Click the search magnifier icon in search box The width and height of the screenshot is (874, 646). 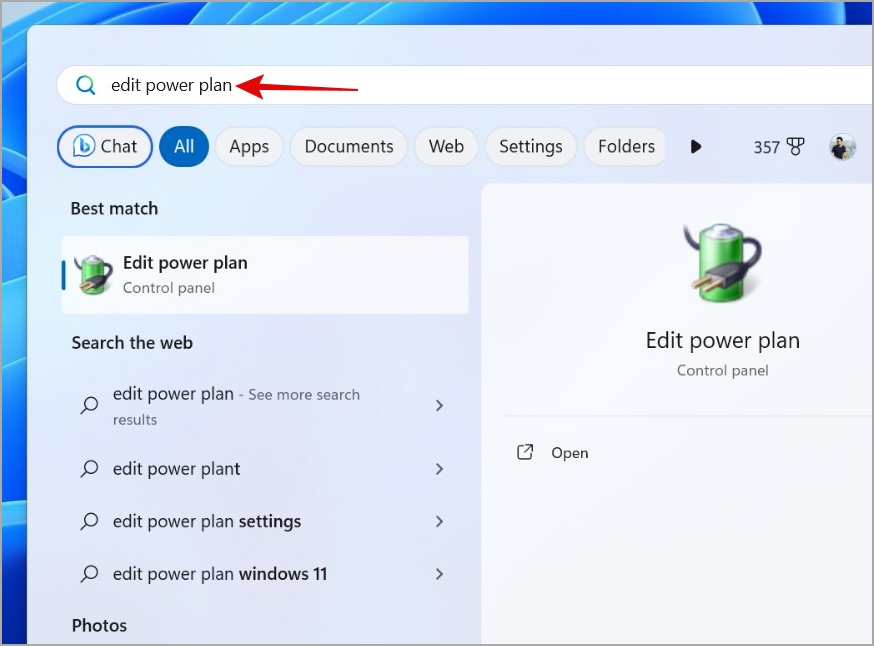pos(85,85)
